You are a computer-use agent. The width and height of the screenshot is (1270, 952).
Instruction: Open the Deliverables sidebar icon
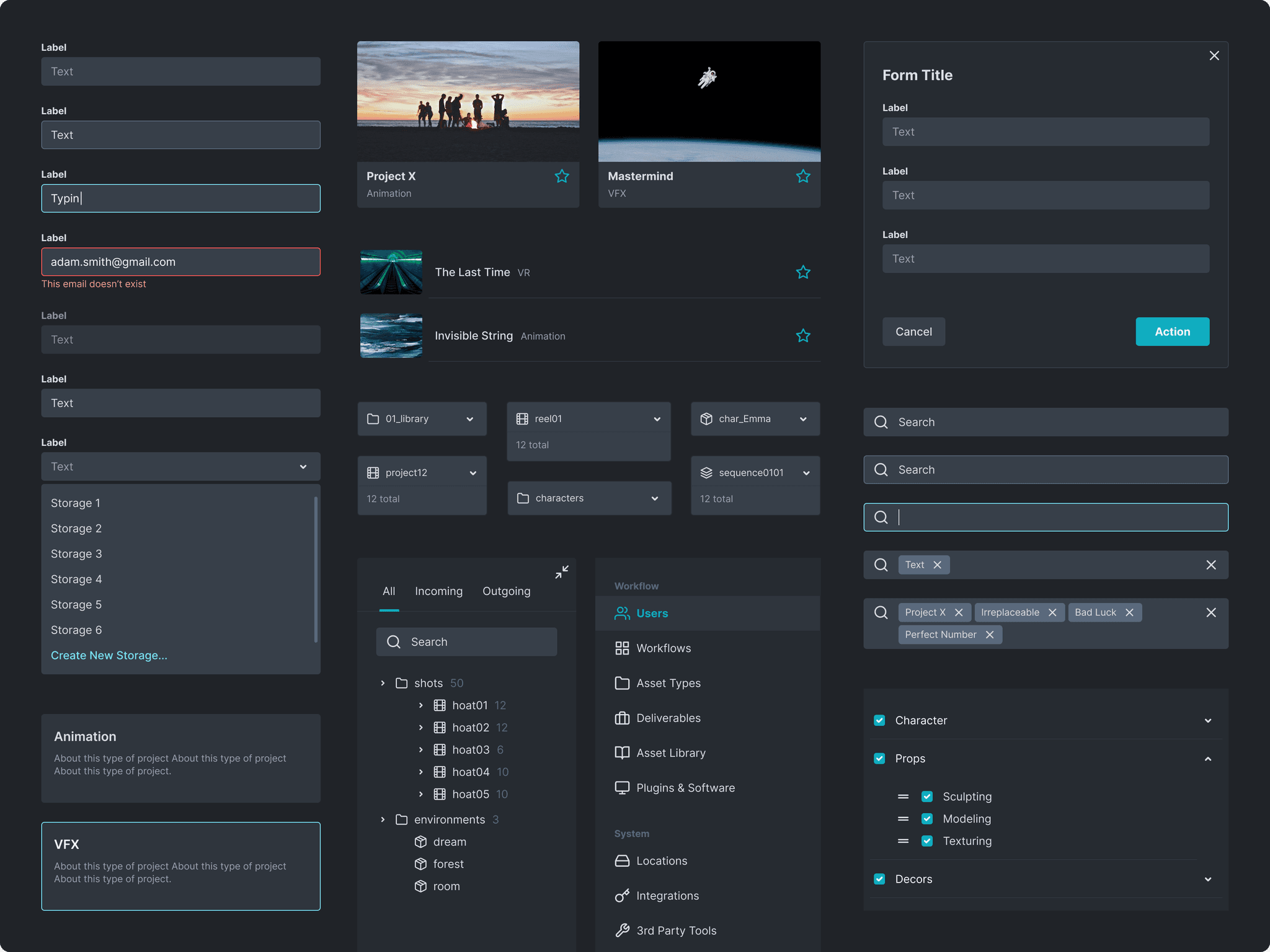click(622, 718)
